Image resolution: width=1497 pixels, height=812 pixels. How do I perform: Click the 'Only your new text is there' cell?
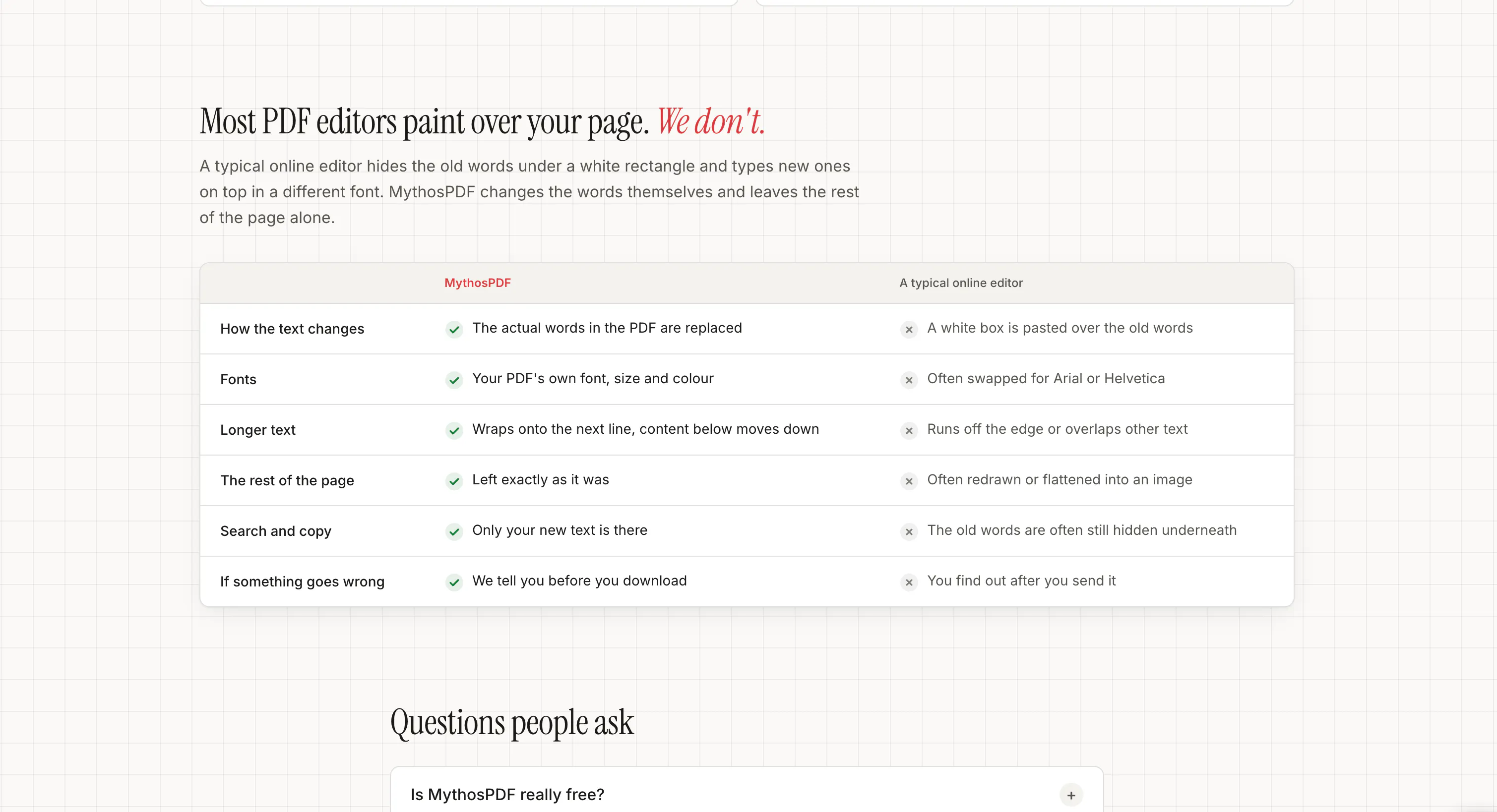tap(560, 530)
